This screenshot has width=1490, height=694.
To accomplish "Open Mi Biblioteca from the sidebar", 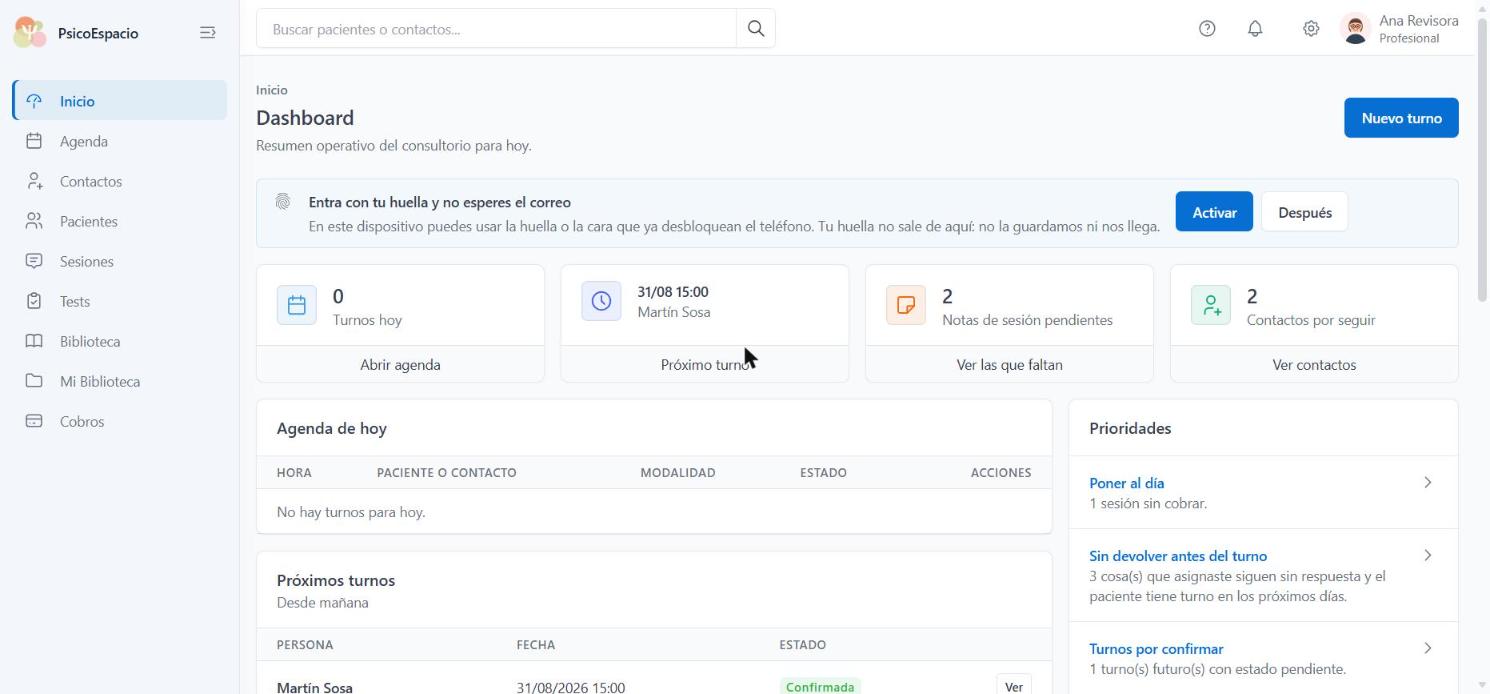I will click(120, 381).
